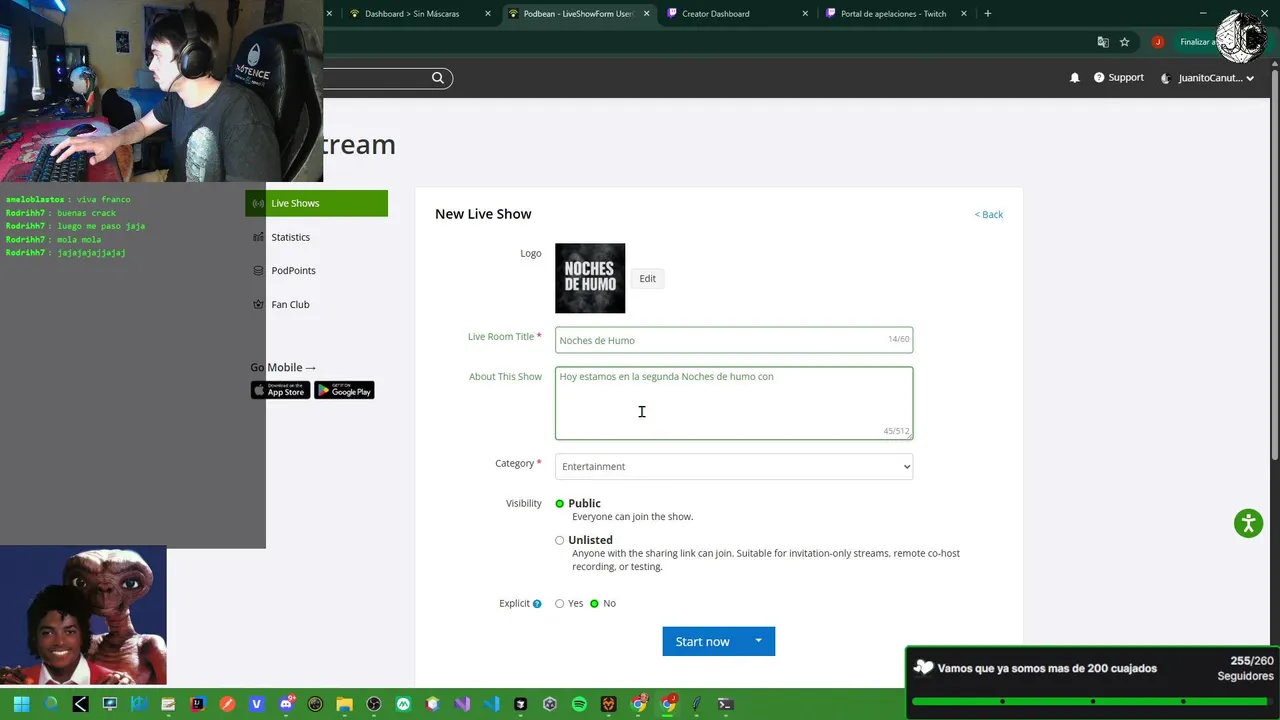This screenshot has height=720, width=1280.
Task: Open Unity Hub from the taskbar
Action: [550, 704]
